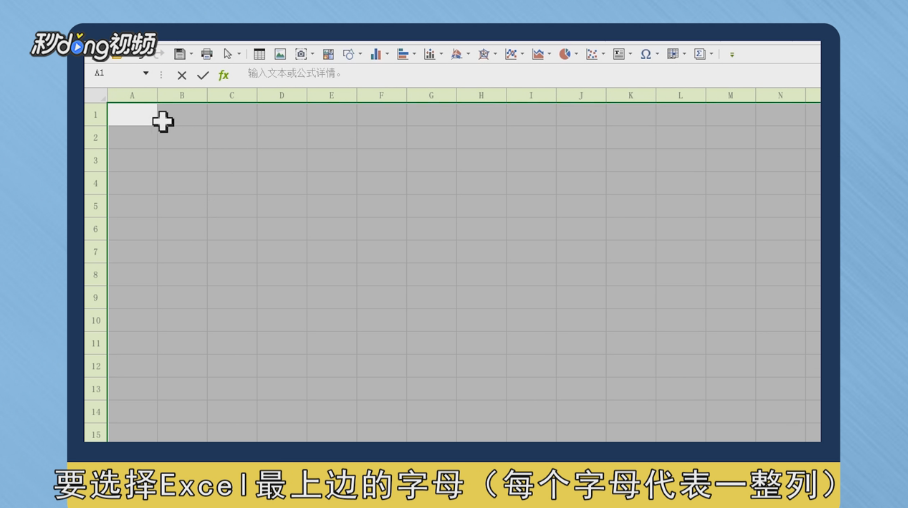908x508 pixels.
Task: Select column J header
Action: click(x=581, y=96)
